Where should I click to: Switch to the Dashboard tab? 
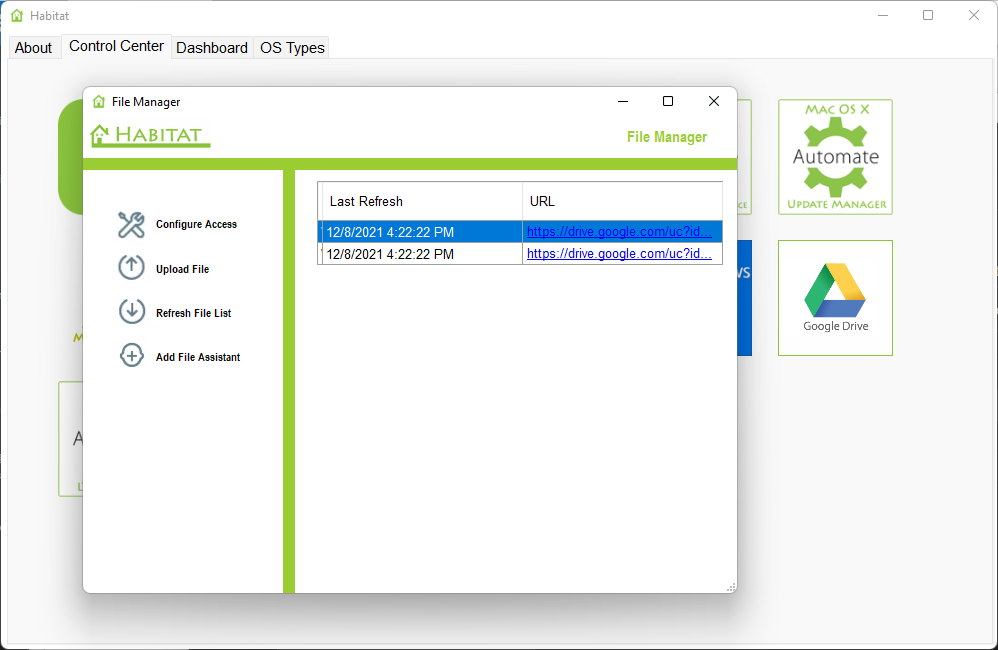(212, 48)
